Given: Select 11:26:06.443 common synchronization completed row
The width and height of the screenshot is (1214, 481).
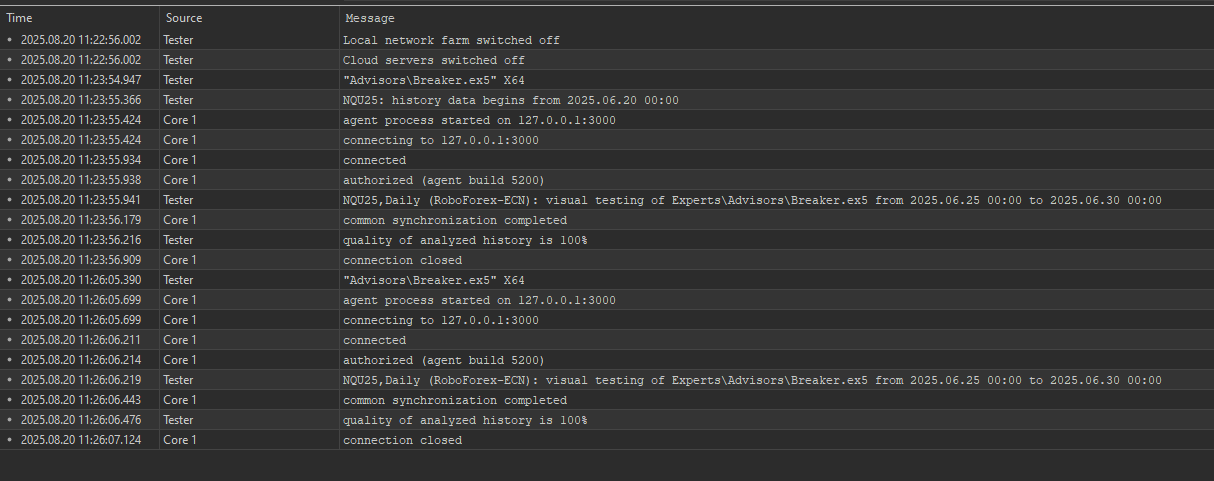Looking at the screenshot, I should coord(607,400).
